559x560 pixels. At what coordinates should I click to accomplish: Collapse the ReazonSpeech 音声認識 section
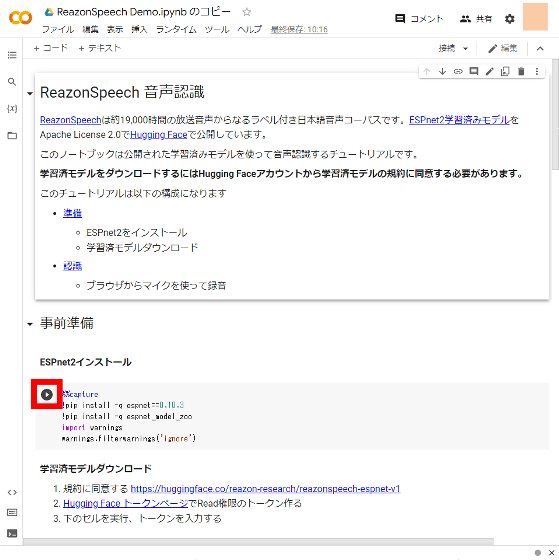click(x=30, y=94)
